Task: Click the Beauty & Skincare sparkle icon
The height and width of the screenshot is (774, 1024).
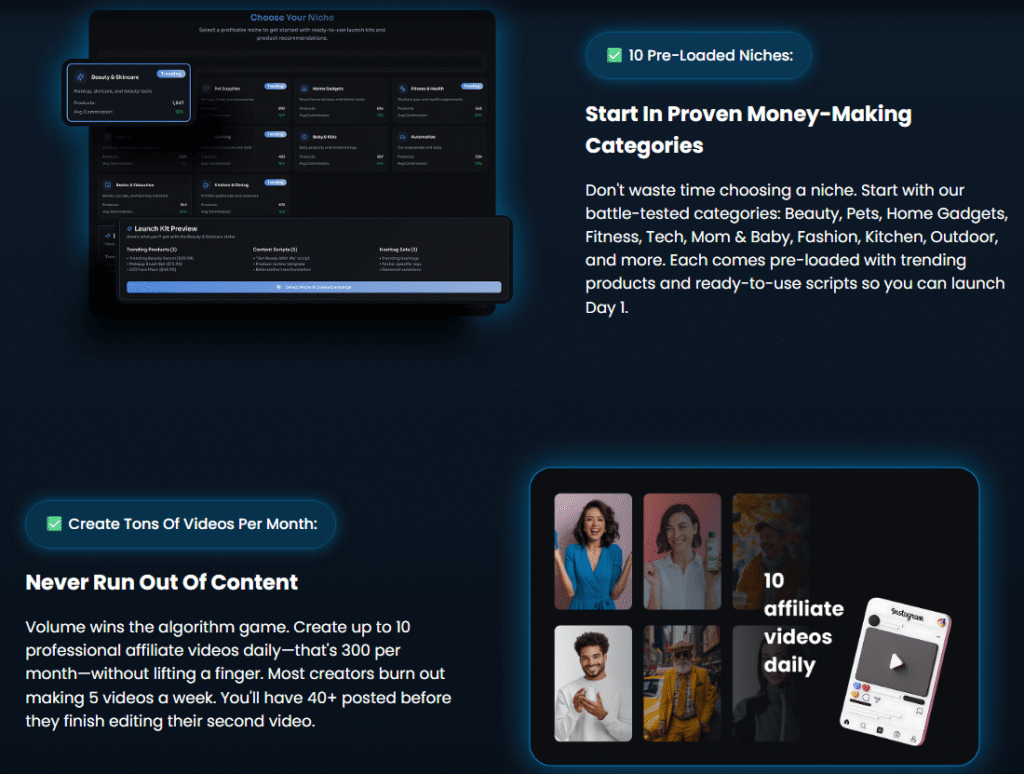Action: tap(80, 77)
